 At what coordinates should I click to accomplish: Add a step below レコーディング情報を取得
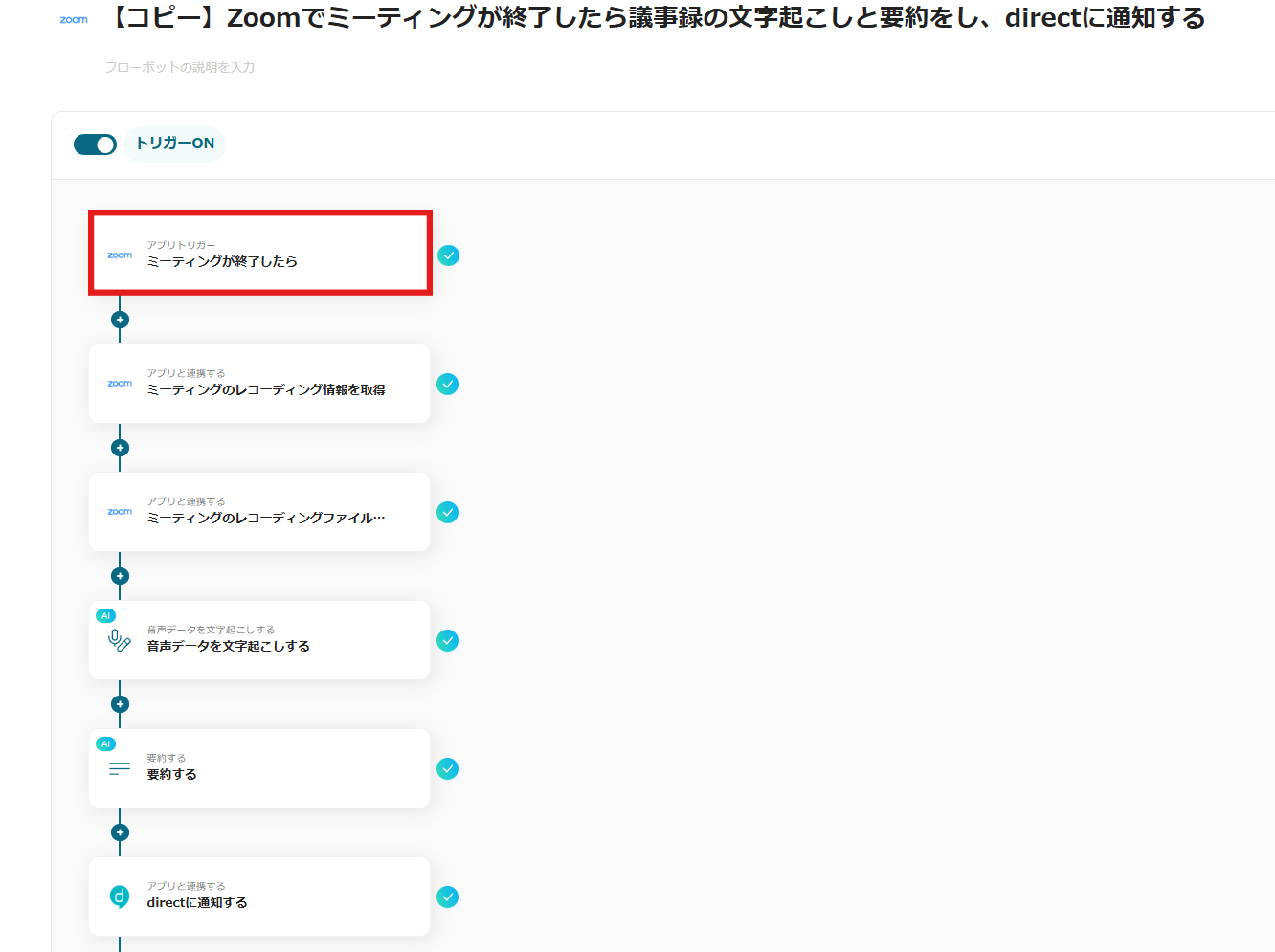(x=120, y=448)
